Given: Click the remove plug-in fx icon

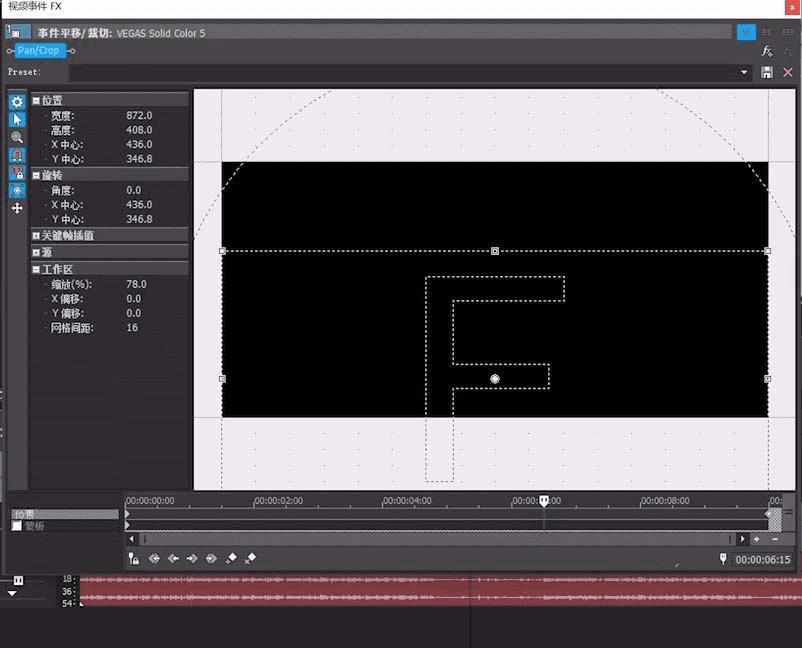Looking at the screenshot, I should (x=788, y=51).
